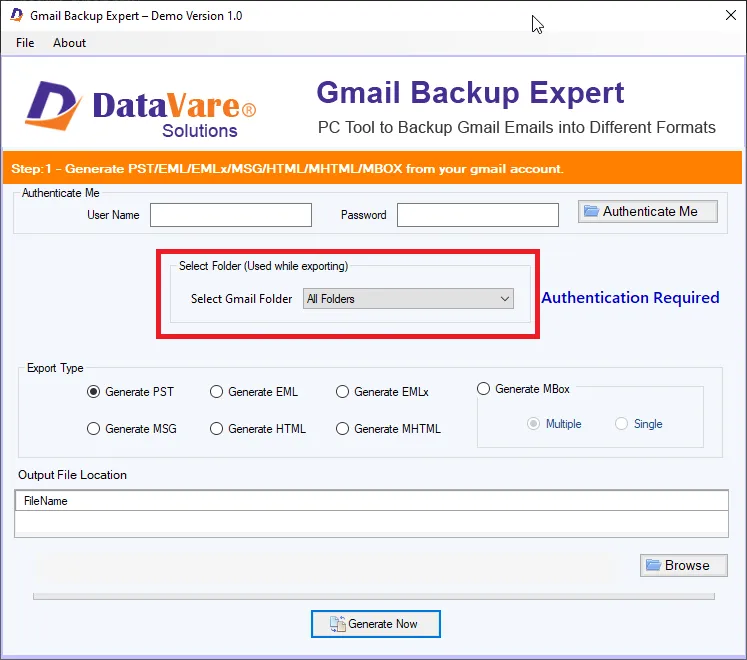
Task: Click the Password input field
Action: (x=477, y=215)
